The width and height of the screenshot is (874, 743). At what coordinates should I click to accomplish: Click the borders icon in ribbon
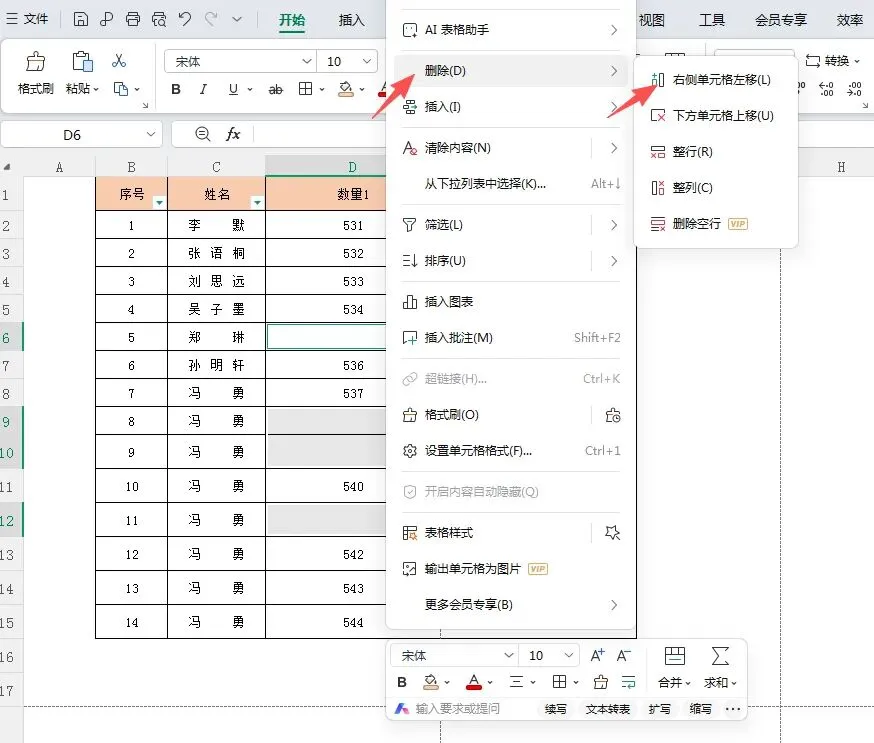tap(305, 89)
